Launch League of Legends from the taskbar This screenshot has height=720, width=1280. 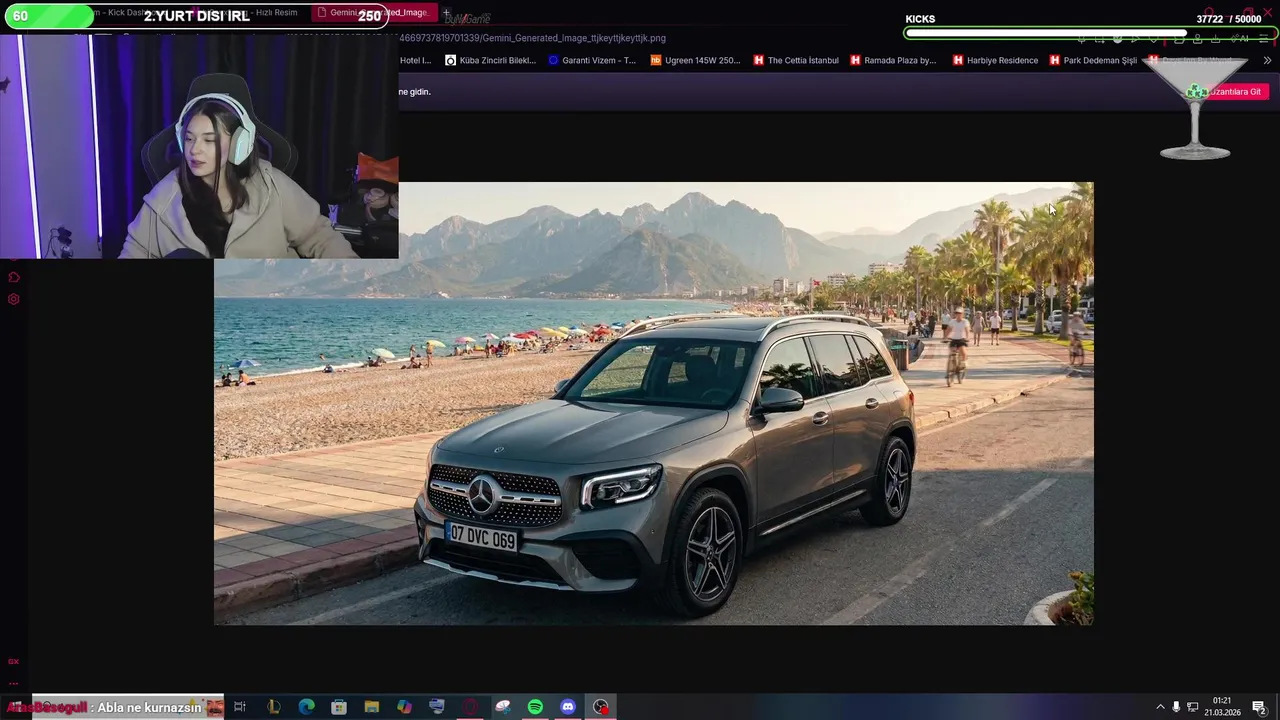click(273, 707)
